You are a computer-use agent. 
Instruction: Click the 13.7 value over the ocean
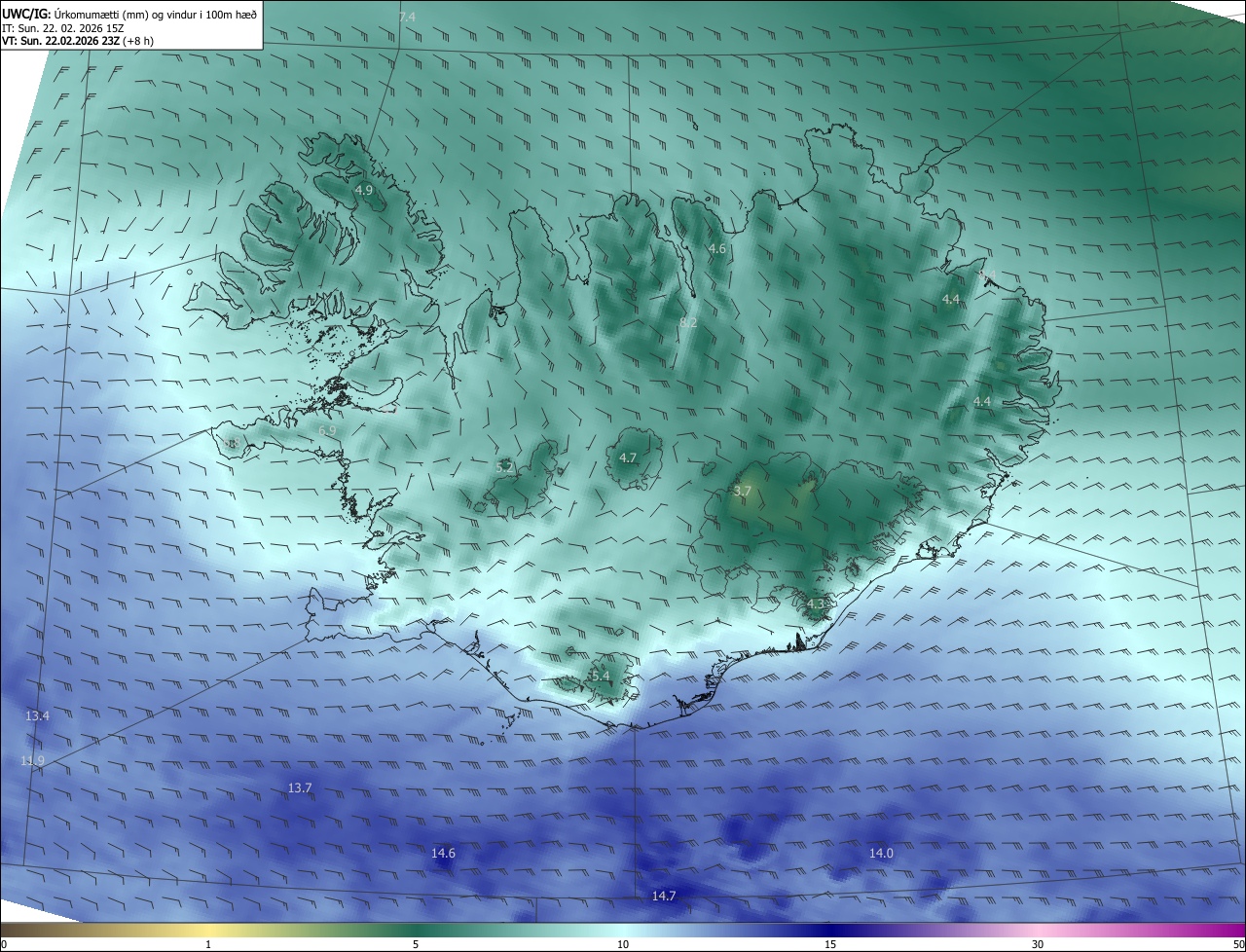tap(300, 787)
